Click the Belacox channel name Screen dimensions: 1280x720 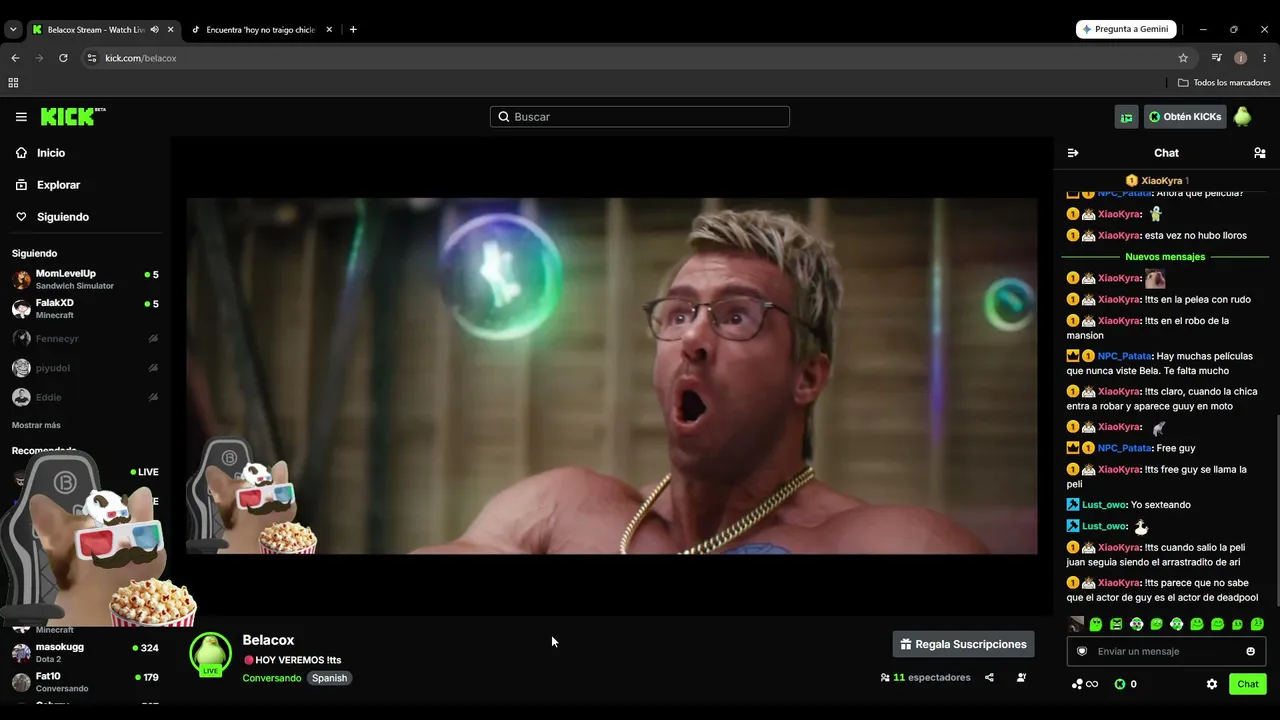(268, 640)
